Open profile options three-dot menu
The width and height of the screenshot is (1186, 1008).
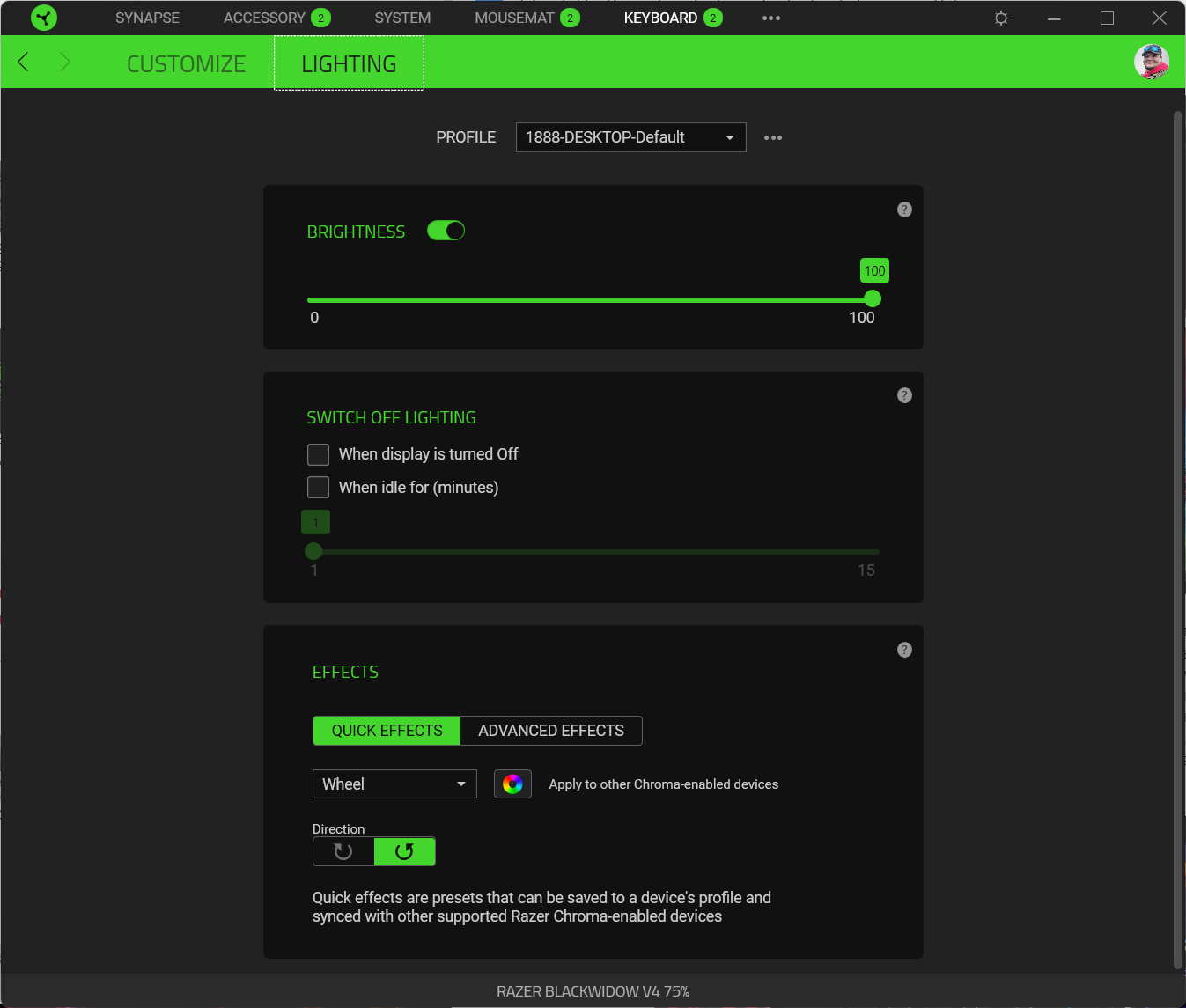(x=773, y=137)
